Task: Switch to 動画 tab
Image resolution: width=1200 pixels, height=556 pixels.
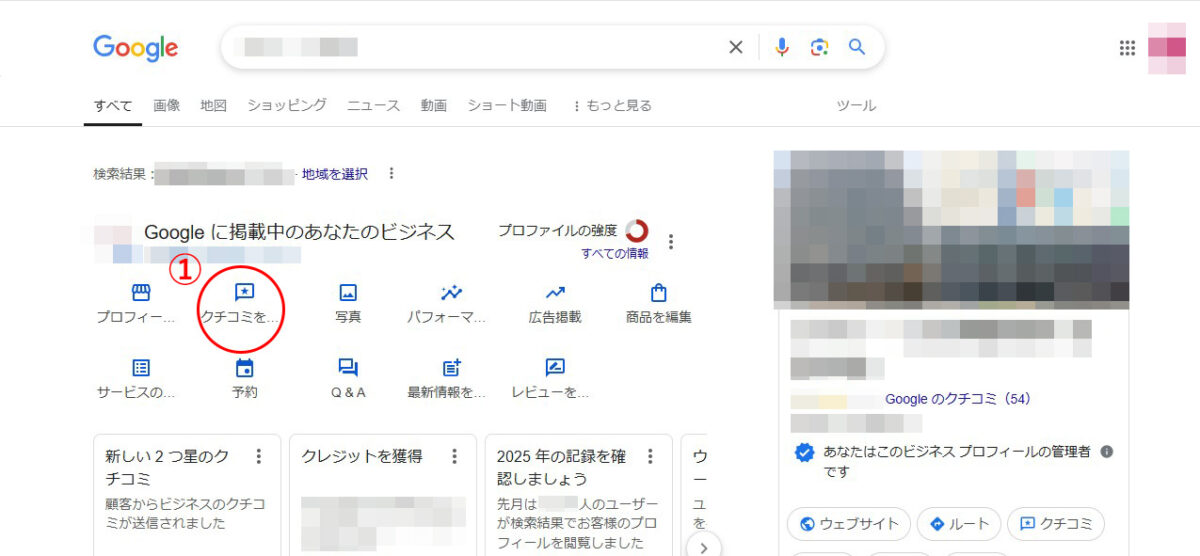Action: click(x=434, y=105)
